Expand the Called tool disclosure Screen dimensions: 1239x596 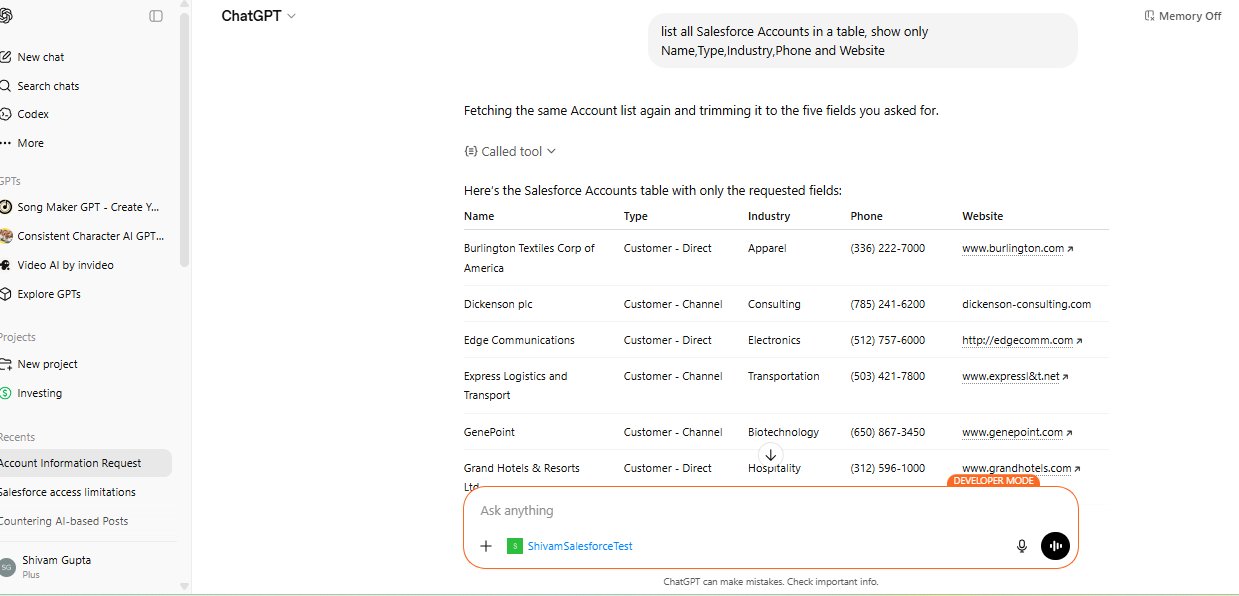(509, 151)
